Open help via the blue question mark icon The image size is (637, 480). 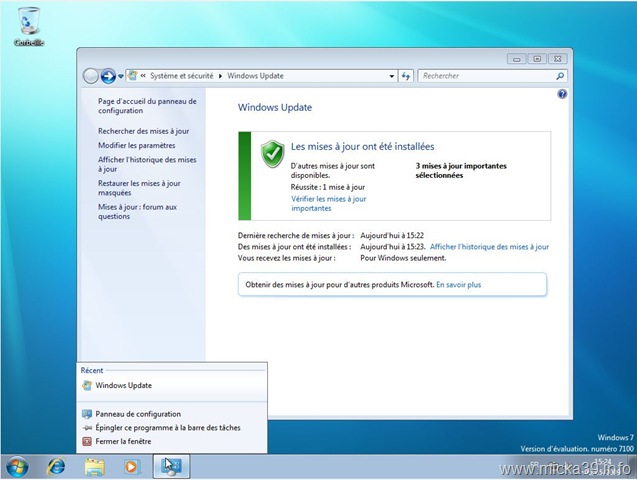(562, 94)
